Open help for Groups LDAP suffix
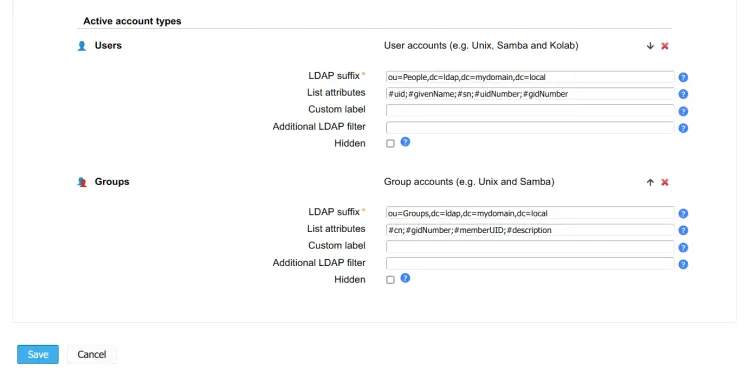Screen dimensions: 750x373 point(683,213)
